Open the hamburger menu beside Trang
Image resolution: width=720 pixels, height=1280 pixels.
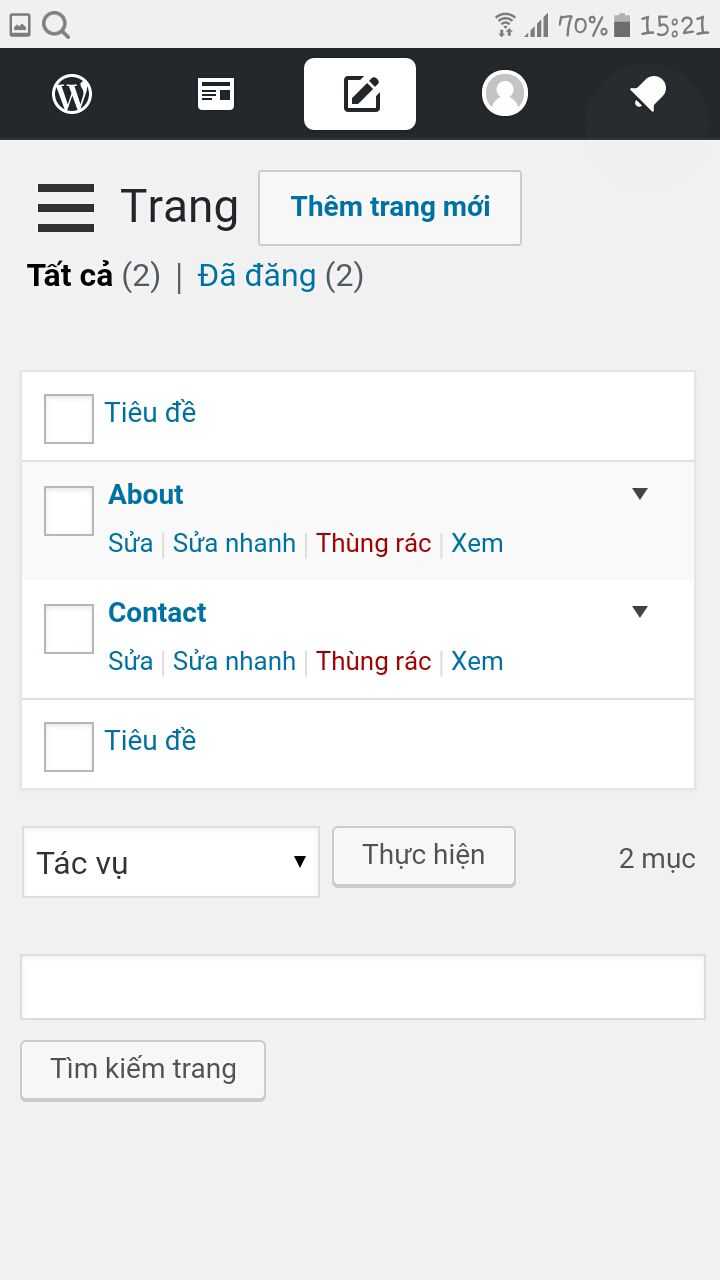point(66,208)
